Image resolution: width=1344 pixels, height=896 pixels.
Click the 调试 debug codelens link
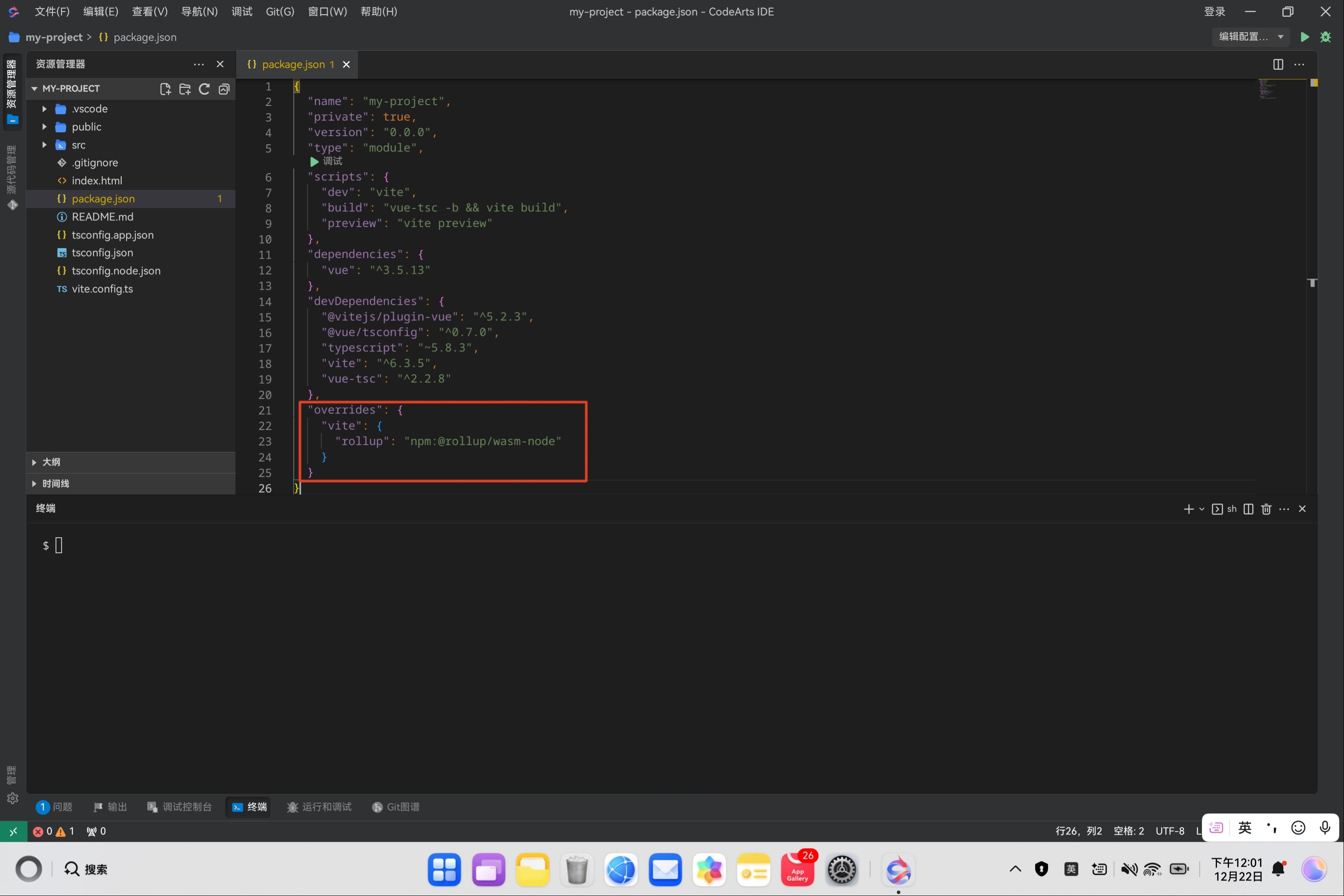[332, 162]
